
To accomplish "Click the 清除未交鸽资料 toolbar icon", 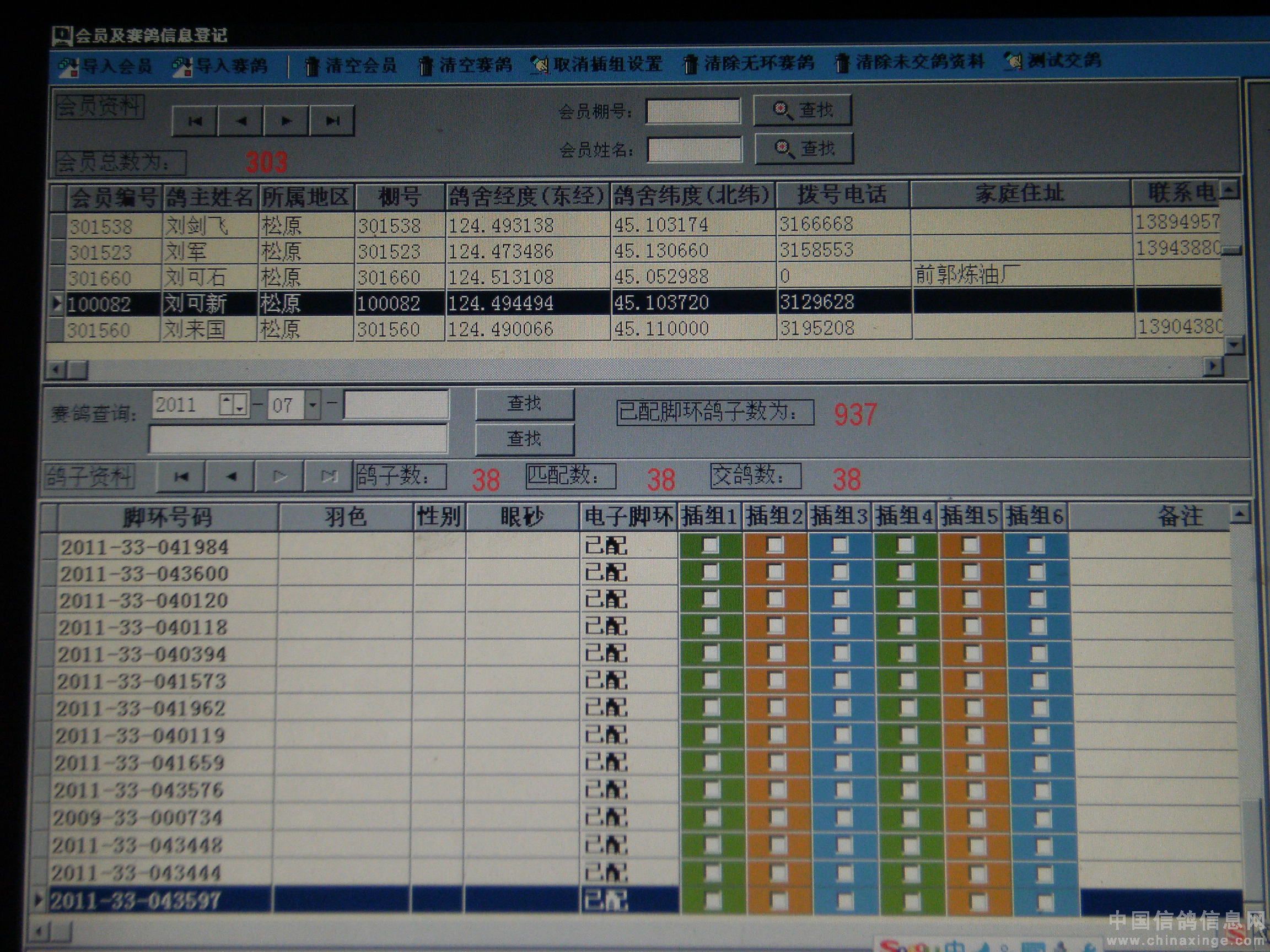I will tap(842, 63).
